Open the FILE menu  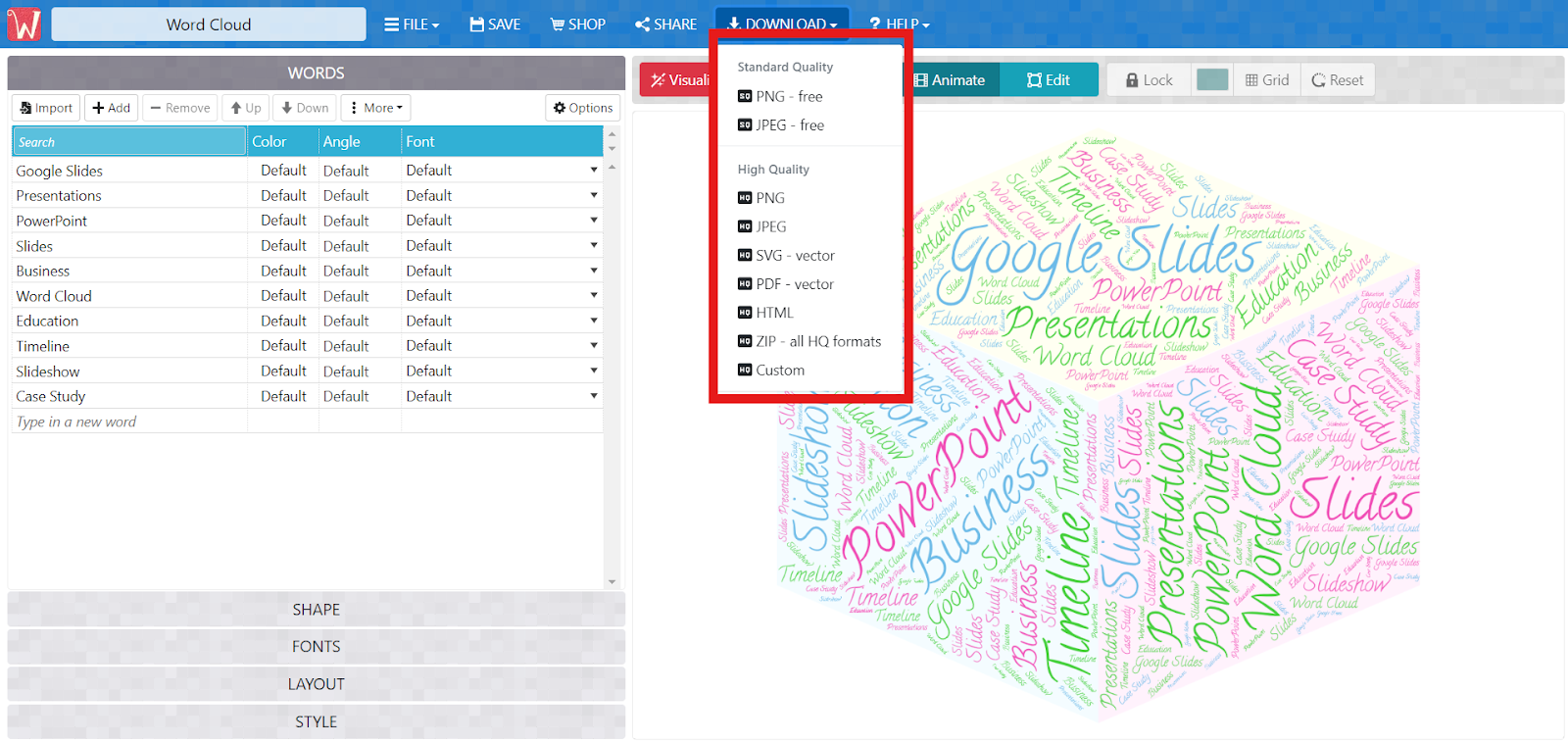(x=412, y=25)
